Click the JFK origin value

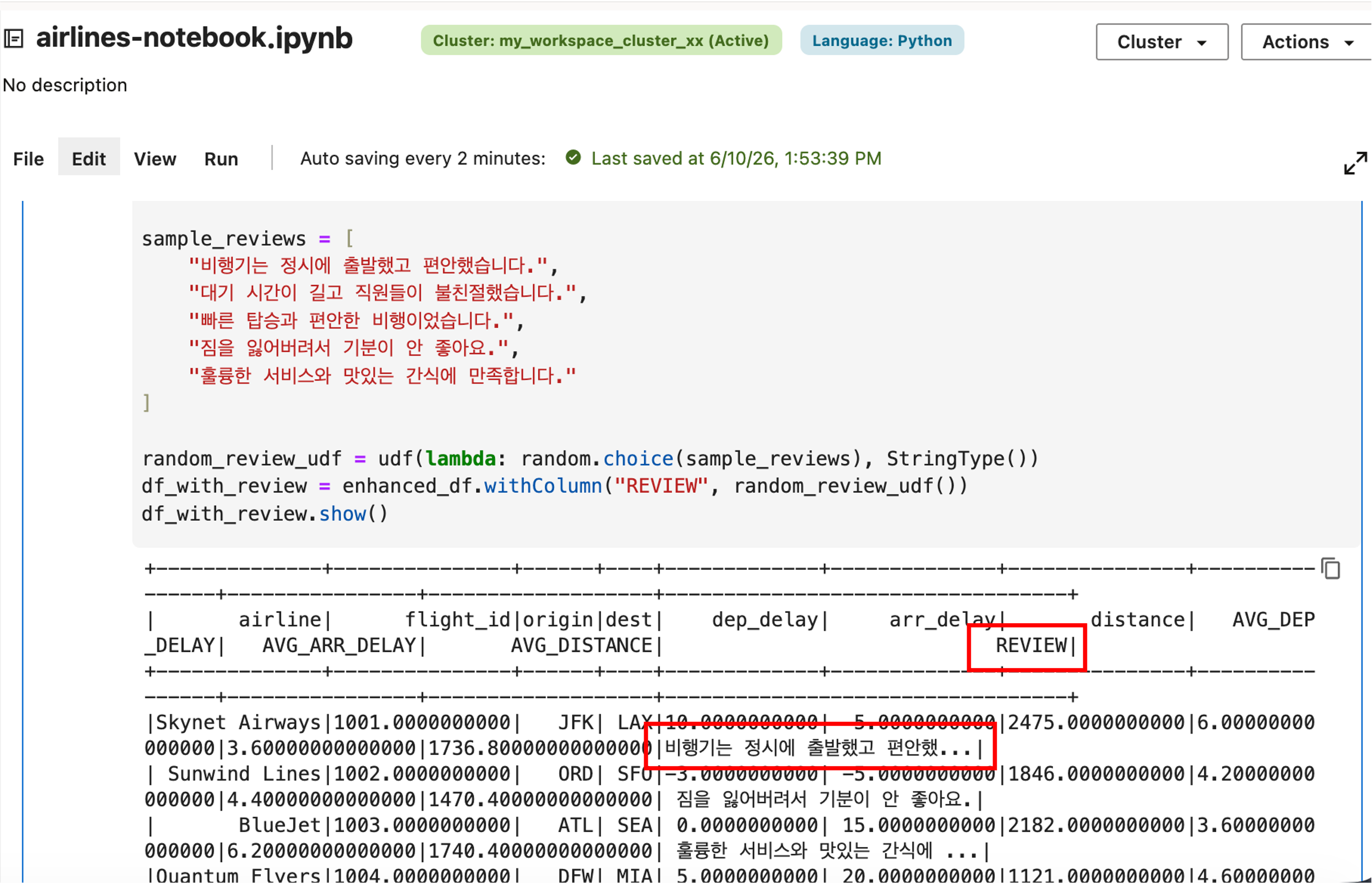coord(575,723)
